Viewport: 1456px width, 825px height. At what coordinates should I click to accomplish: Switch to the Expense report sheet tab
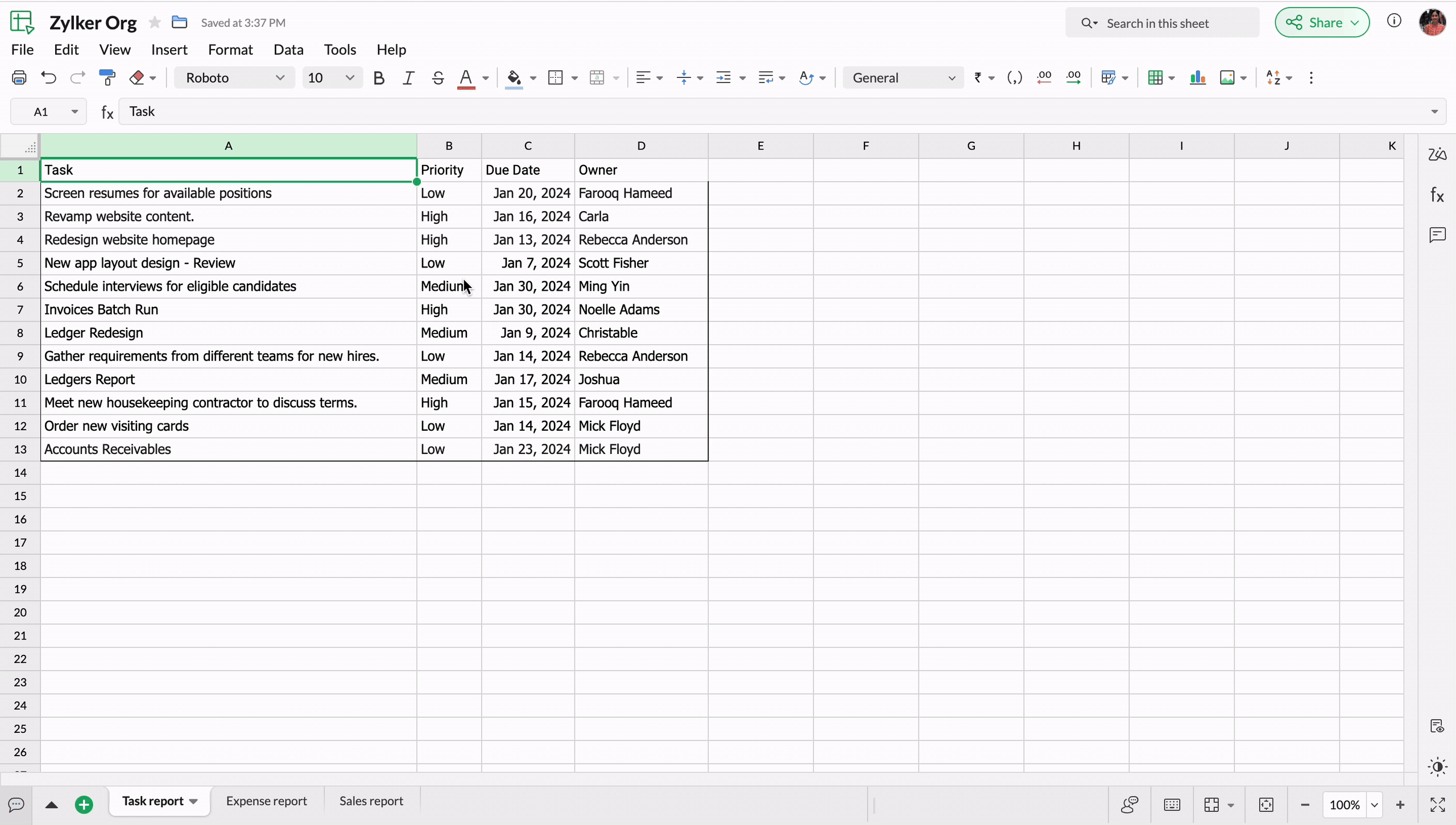pos(266,801)
